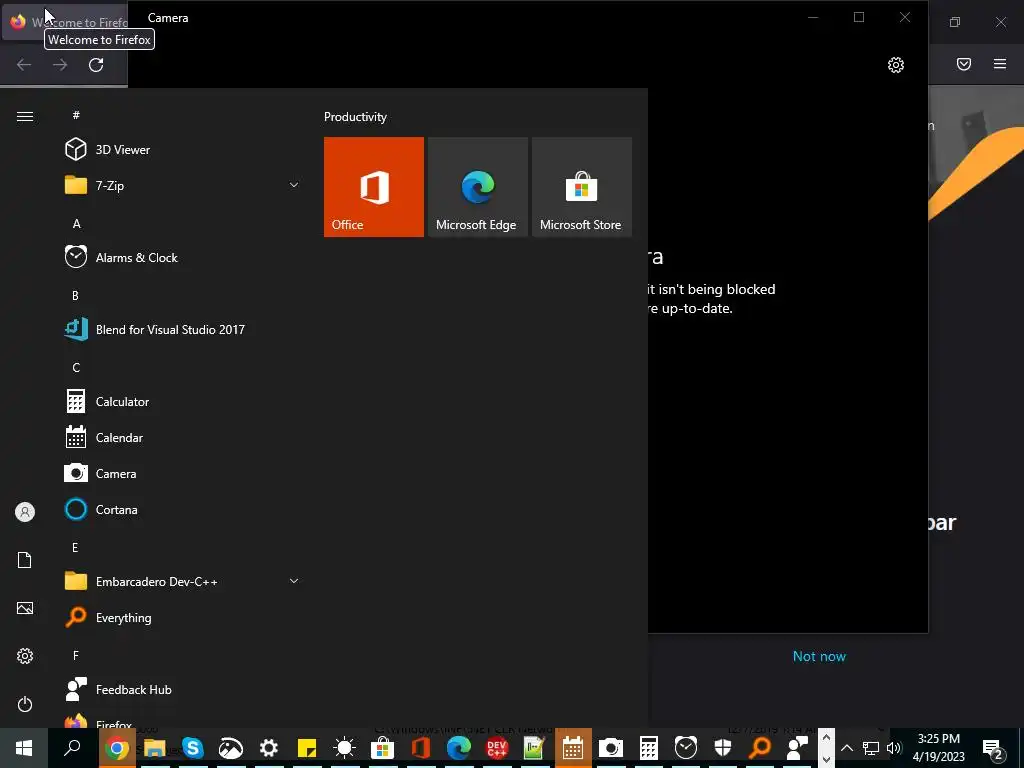Open taskbar Settings gear icon

[268, 748]
